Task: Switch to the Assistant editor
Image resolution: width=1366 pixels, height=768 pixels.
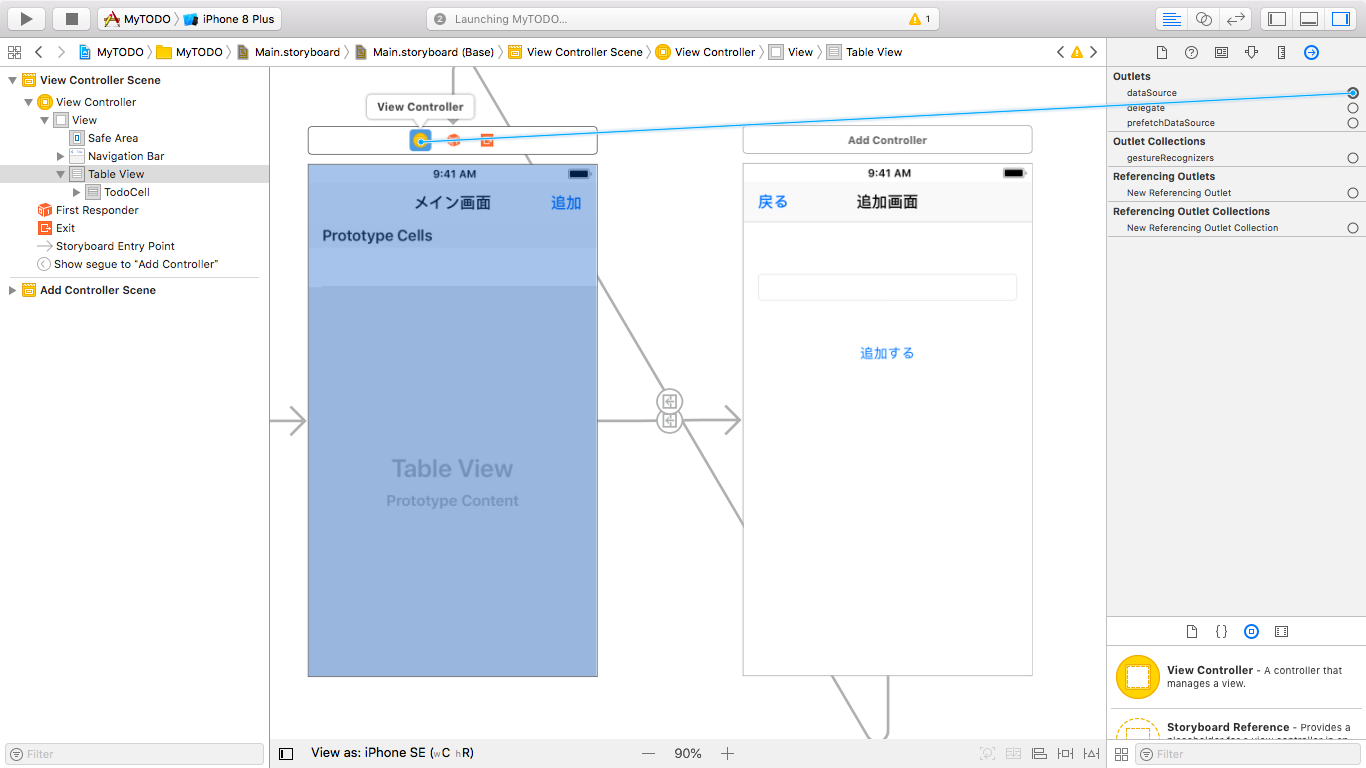Action: tap(1203, 18)
